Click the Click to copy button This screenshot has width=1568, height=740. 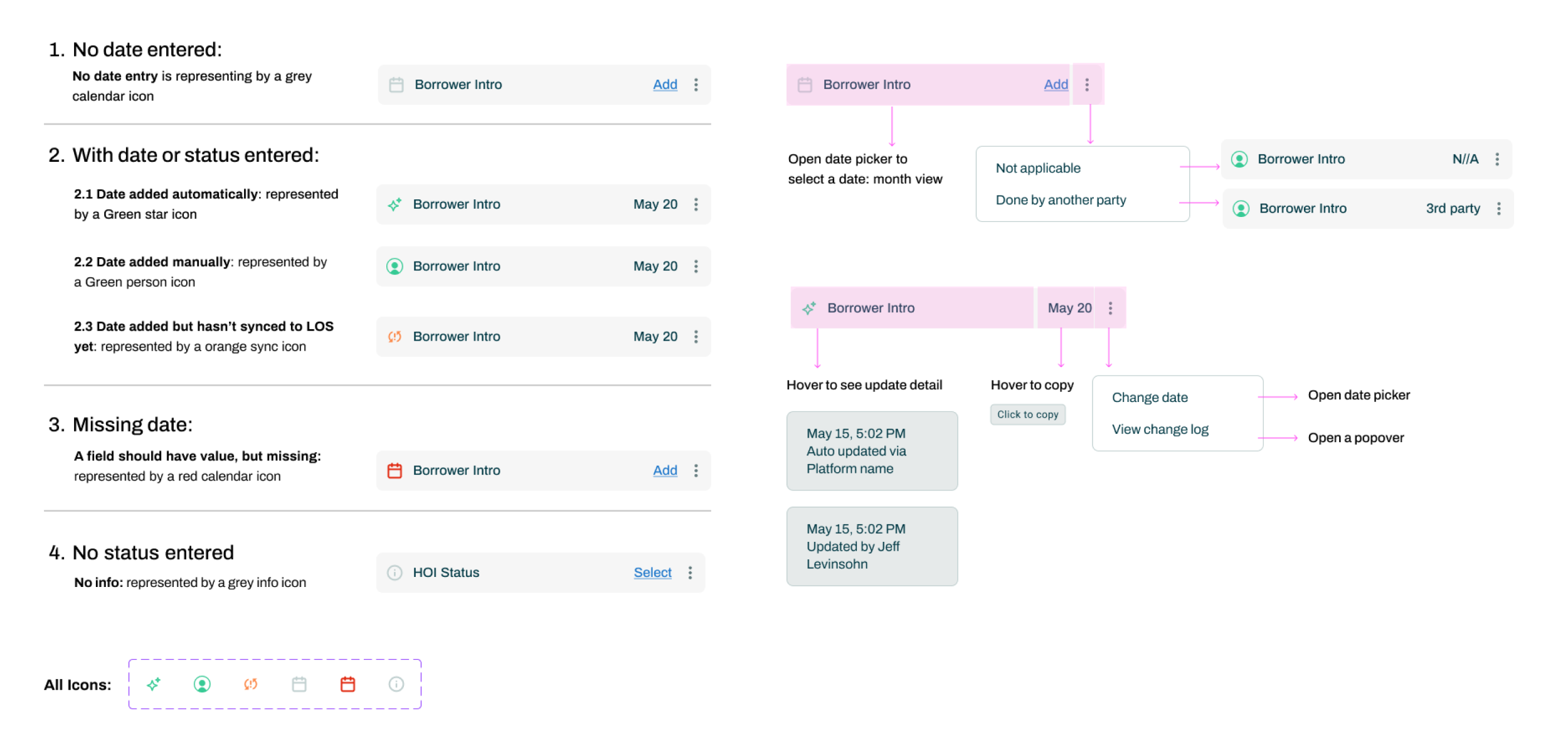tap(1027, 415)
